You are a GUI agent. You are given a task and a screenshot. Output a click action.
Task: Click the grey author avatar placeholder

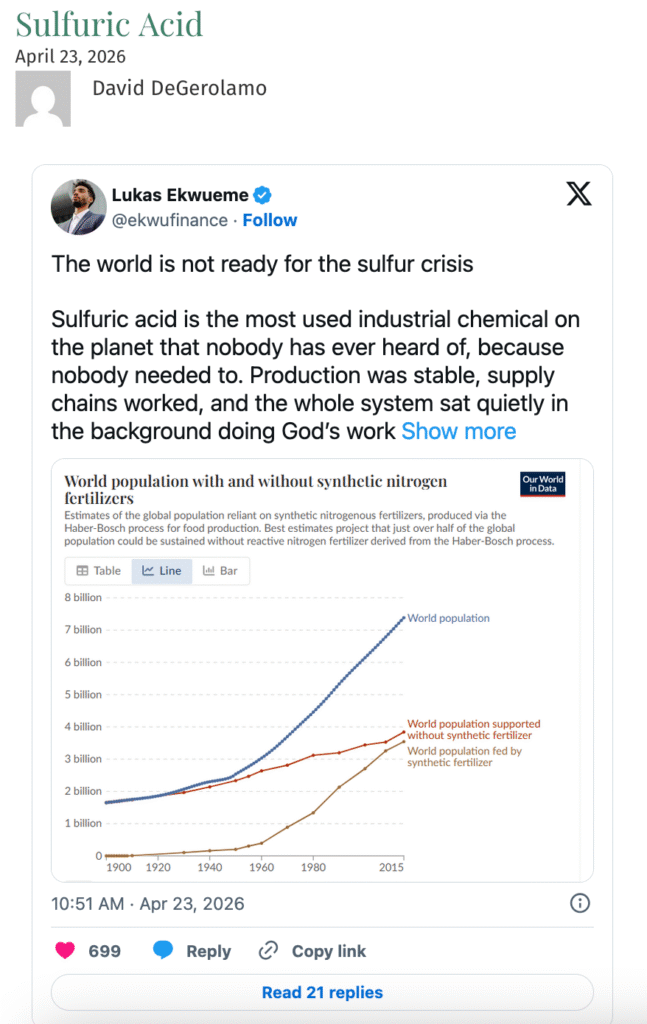(x=43, y=99)
